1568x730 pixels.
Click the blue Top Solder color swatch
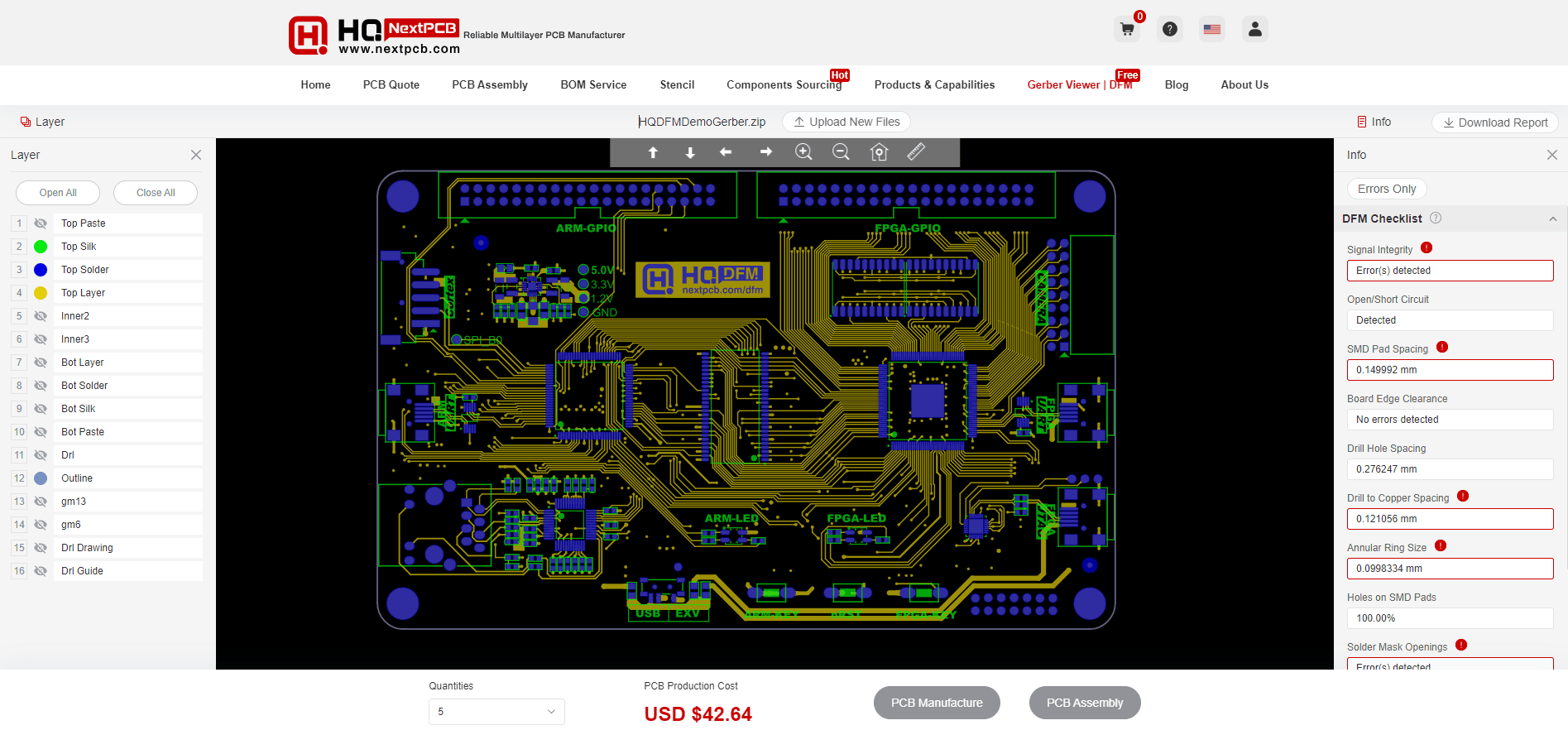pyautogui.click(x=41, y=270)
